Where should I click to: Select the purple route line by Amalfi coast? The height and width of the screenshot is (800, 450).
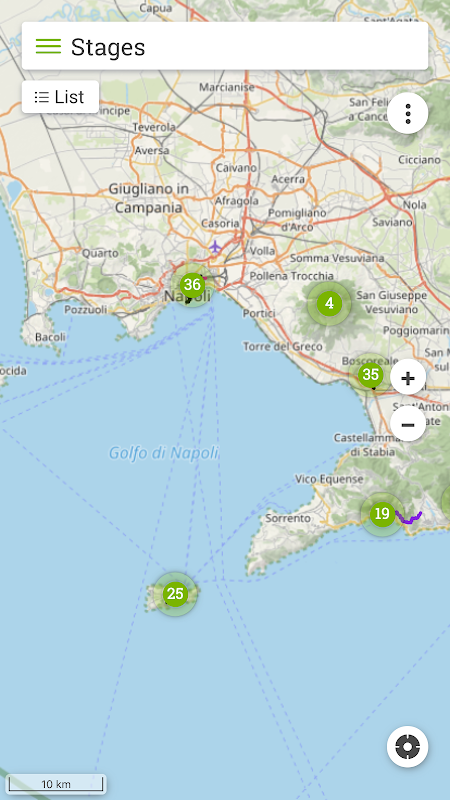pos(410,518)
